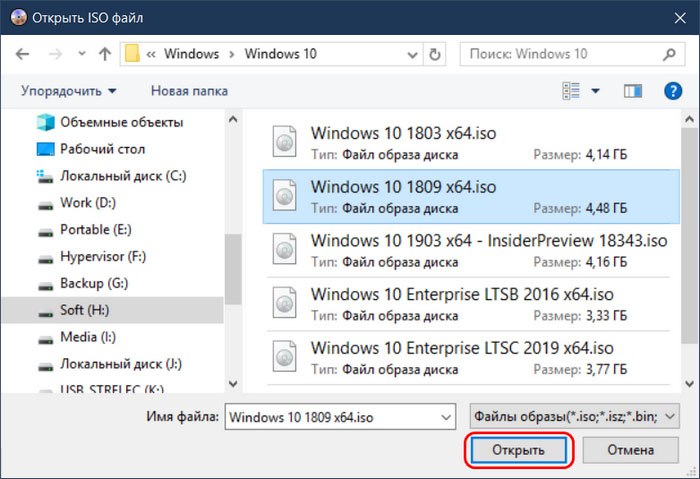Select Windows 10 1809 x64.iso file

pyautogui.click(x=471, y=196)
